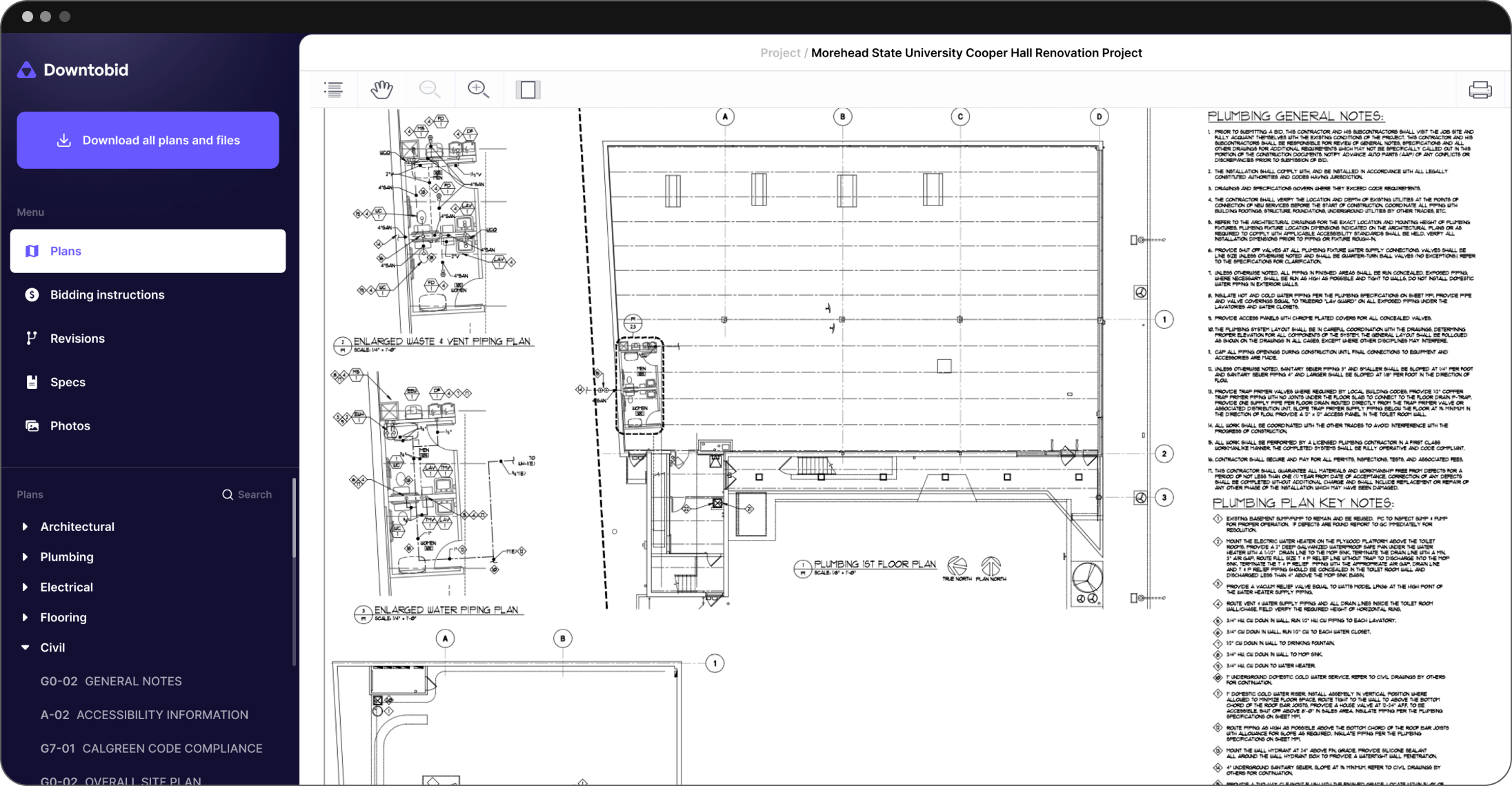The image size is (1512, 786).
Task: Click the search magnifier in Plans
Action: tap(228, 495)
